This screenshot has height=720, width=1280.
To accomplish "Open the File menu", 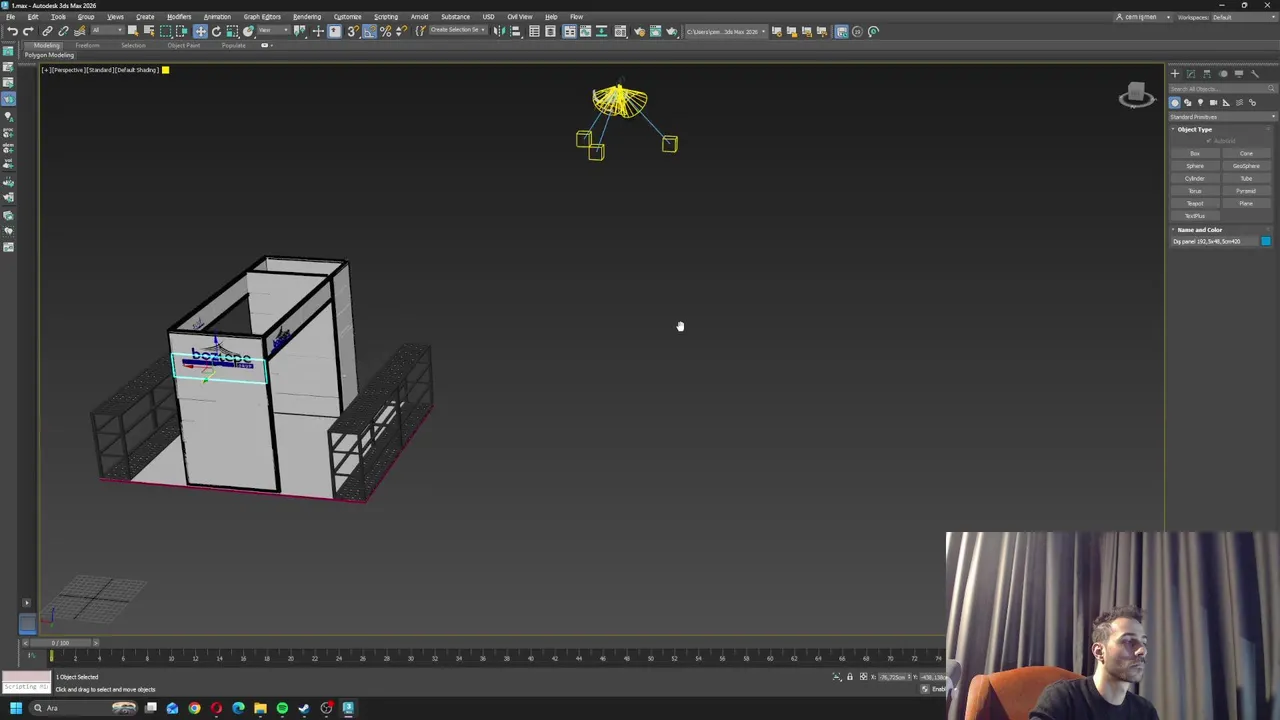I will (10, 17).
